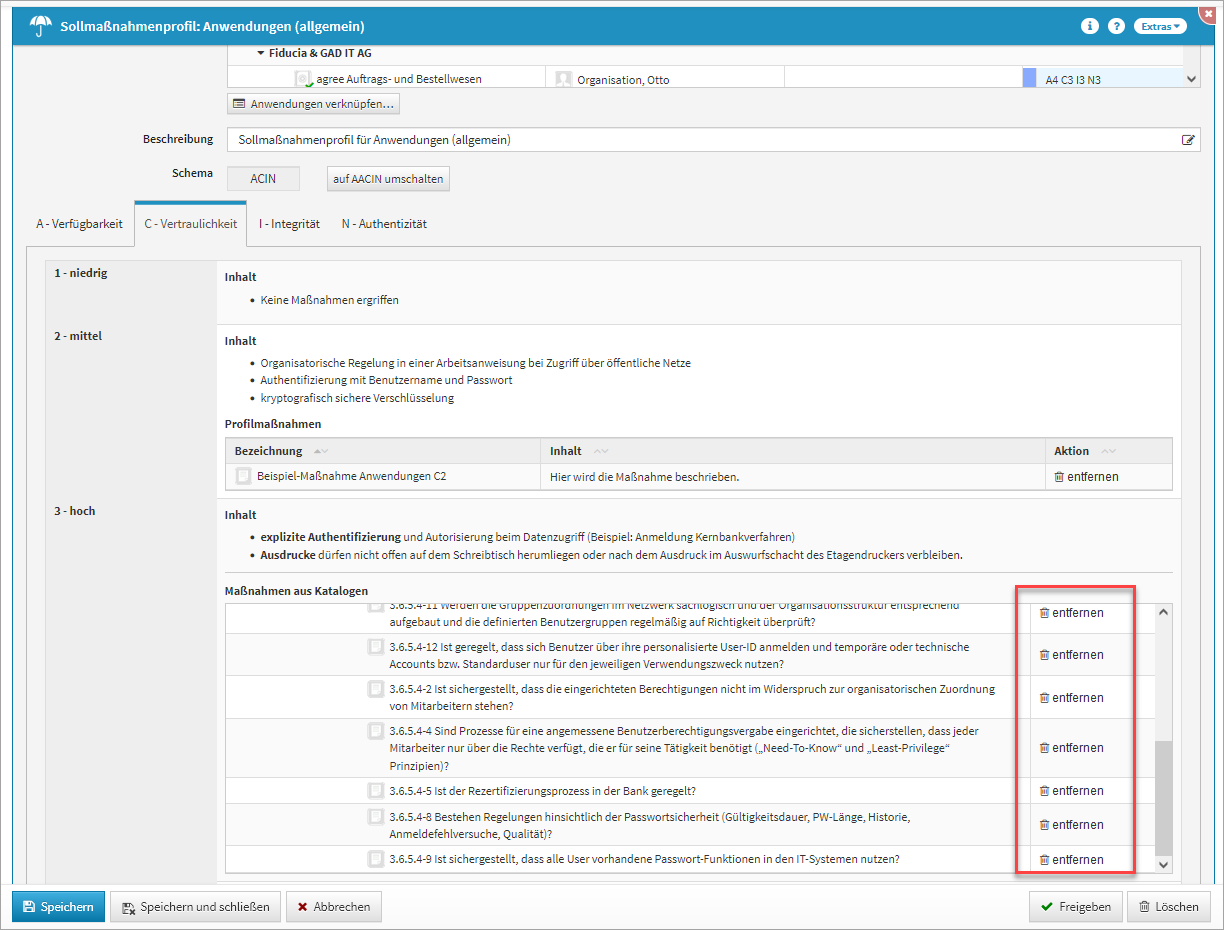Sort by the Bezeichnung column arrows
The width and height of the screenshot is (1224, 930).
pos(320,452)
